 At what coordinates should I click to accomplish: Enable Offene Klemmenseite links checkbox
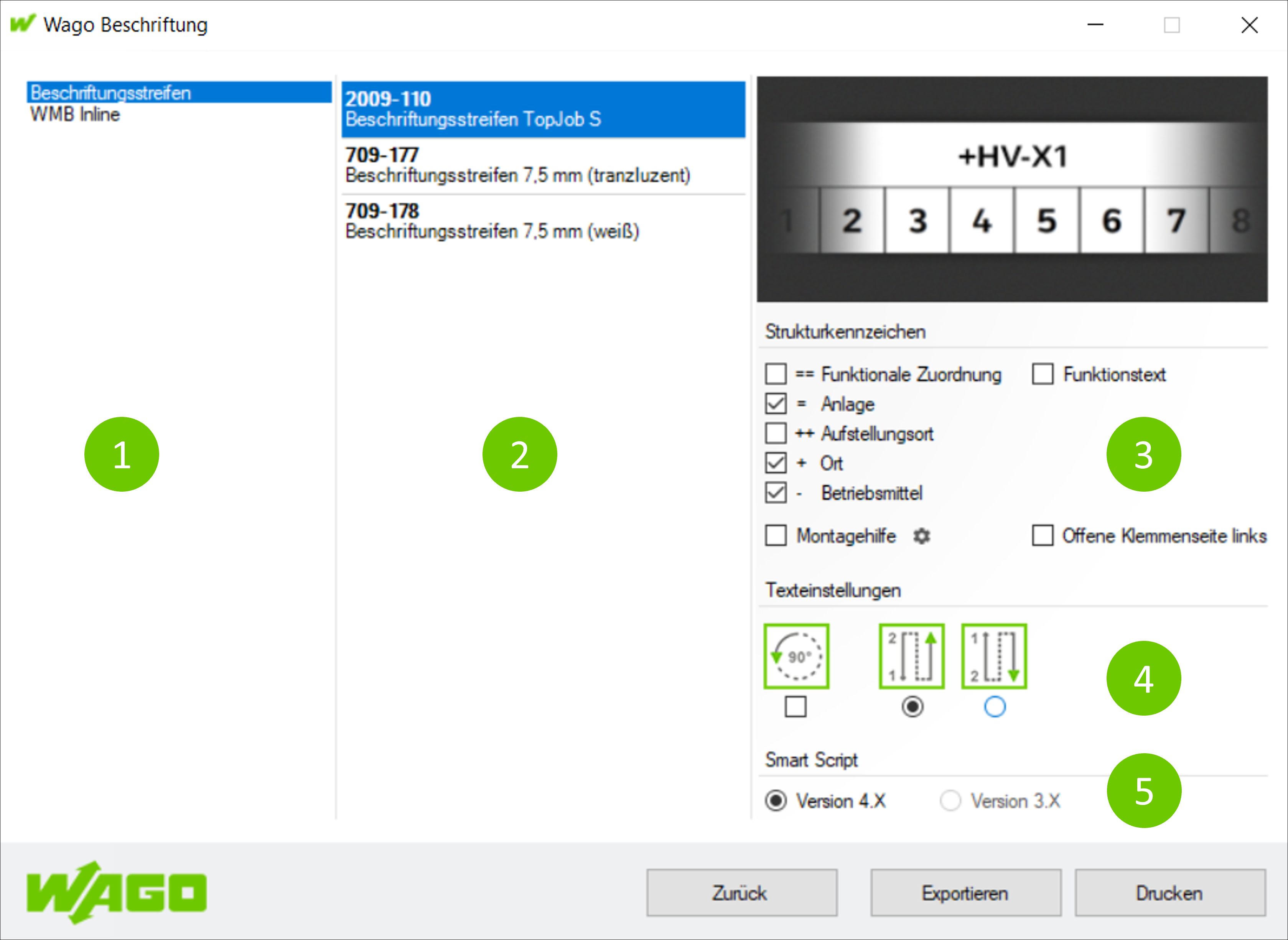1043,535
